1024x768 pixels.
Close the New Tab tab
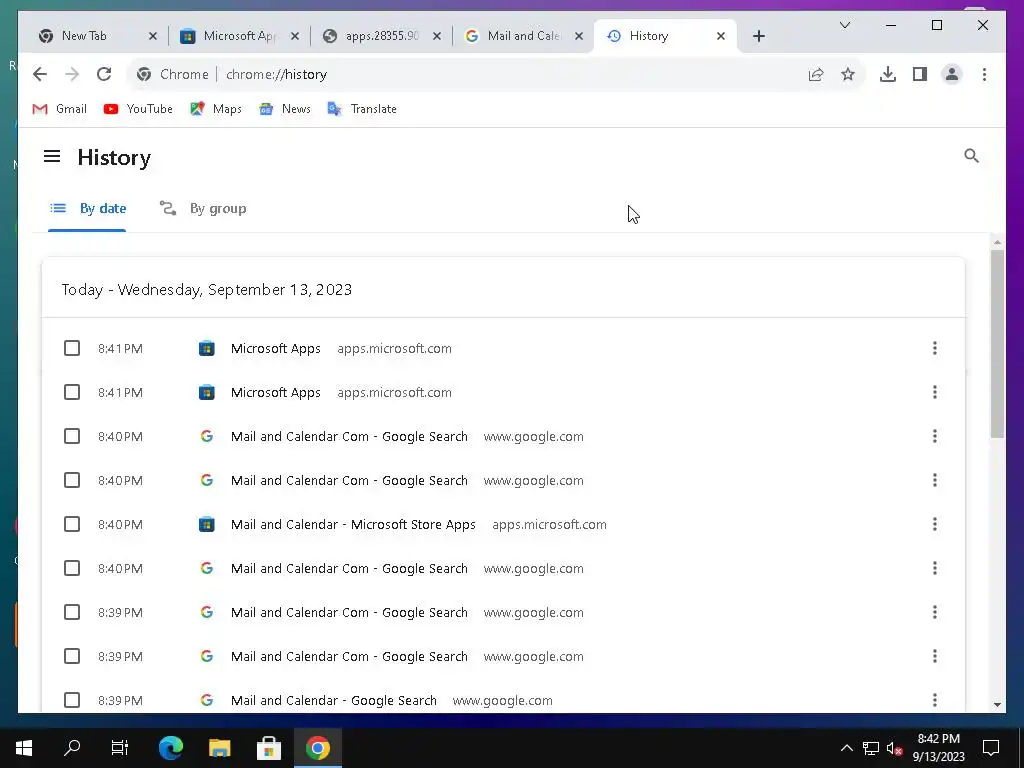pos(152,36)
